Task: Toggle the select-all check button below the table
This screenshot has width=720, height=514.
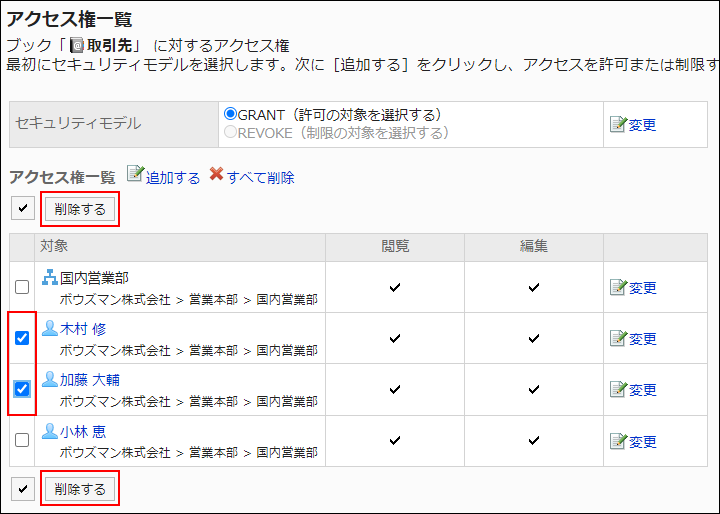Action: point(23,489)
